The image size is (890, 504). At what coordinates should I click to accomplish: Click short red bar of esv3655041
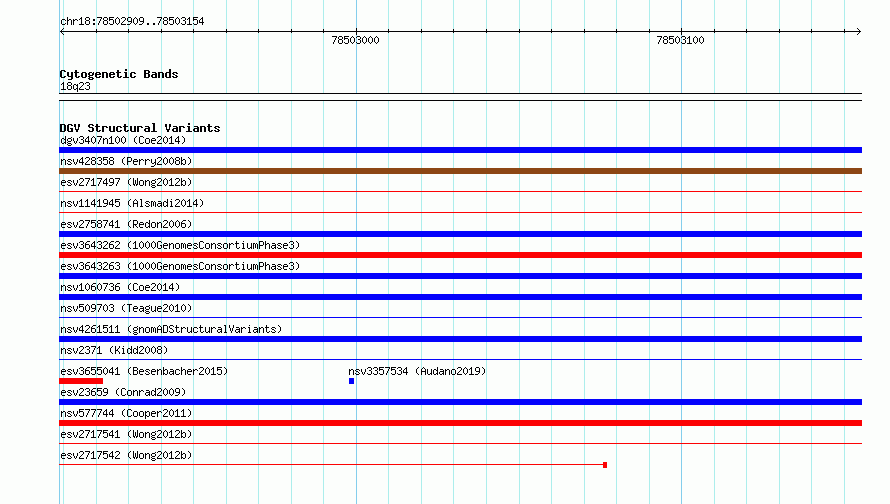pyautogui.click(x=81, y=381)
